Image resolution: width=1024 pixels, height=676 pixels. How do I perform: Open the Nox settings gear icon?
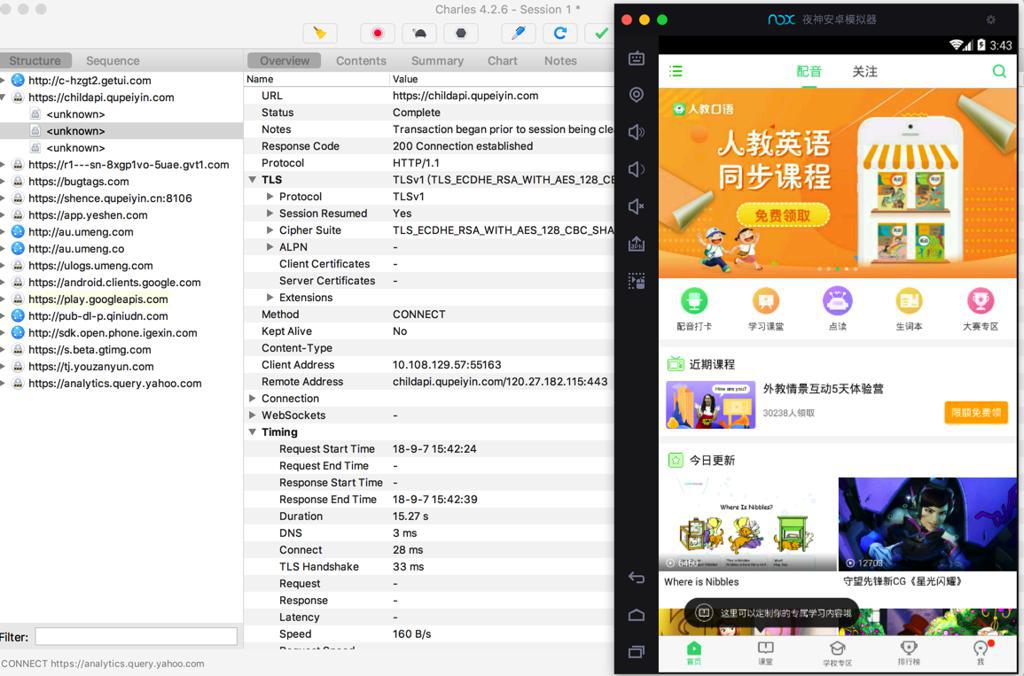pos(991,20)
